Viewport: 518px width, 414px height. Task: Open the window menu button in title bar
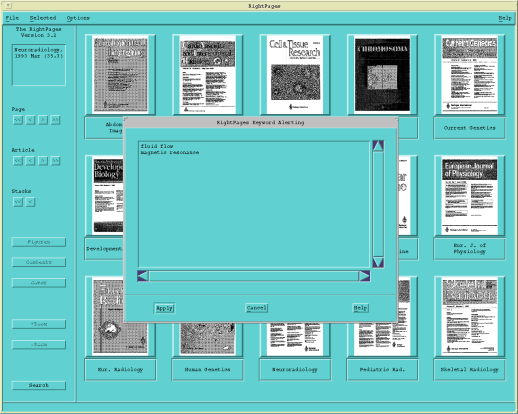coord(9,6)
